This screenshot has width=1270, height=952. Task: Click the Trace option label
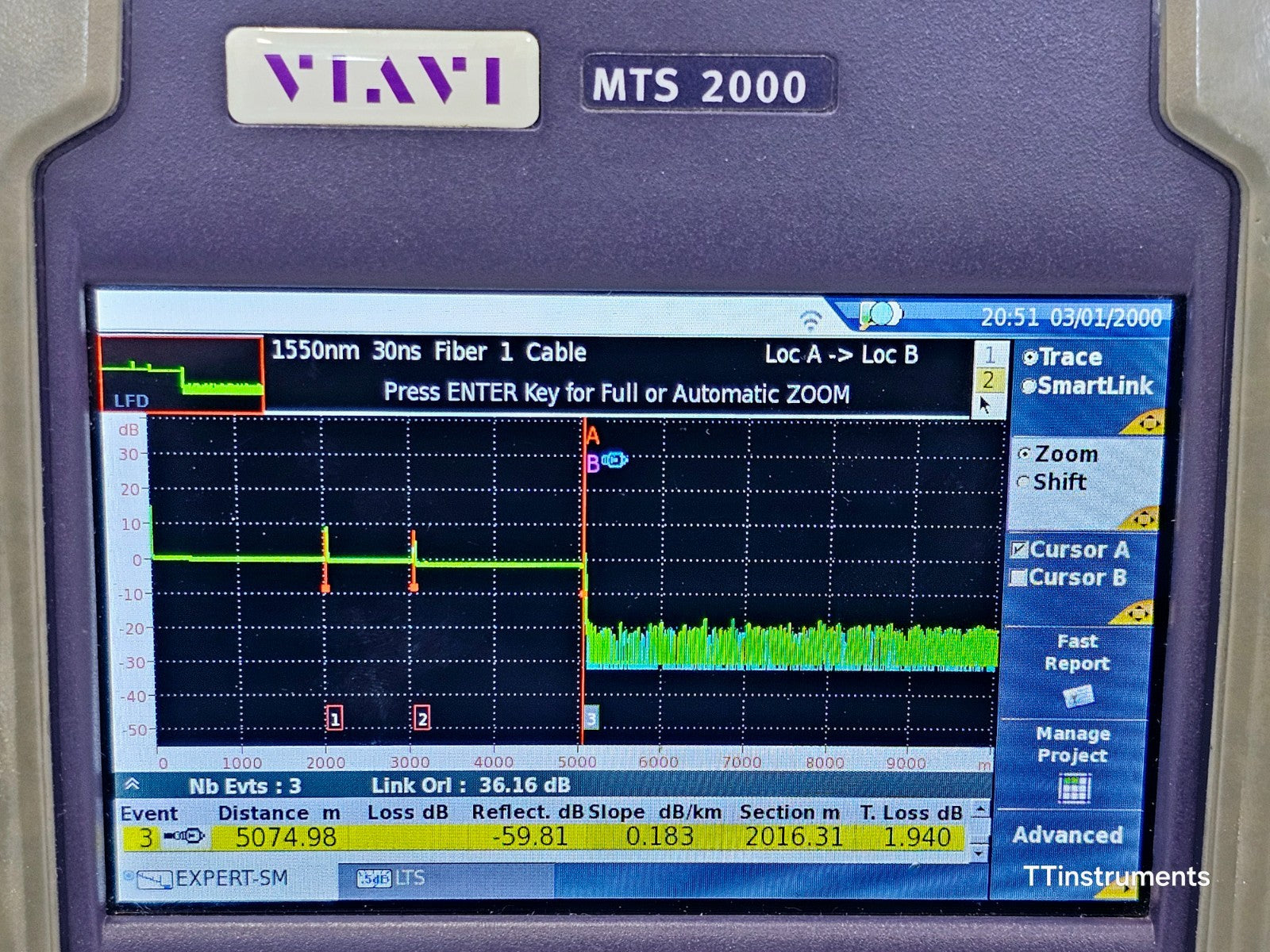(1072, 357)
